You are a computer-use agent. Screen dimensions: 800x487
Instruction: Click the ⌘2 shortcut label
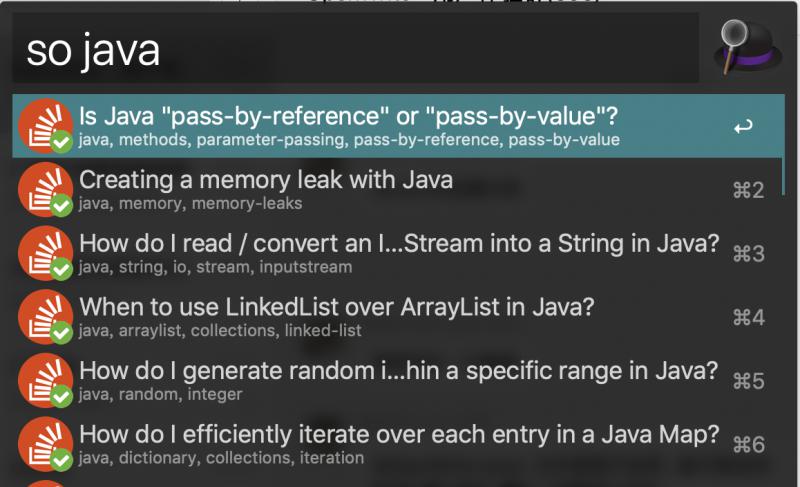(748, 190)
